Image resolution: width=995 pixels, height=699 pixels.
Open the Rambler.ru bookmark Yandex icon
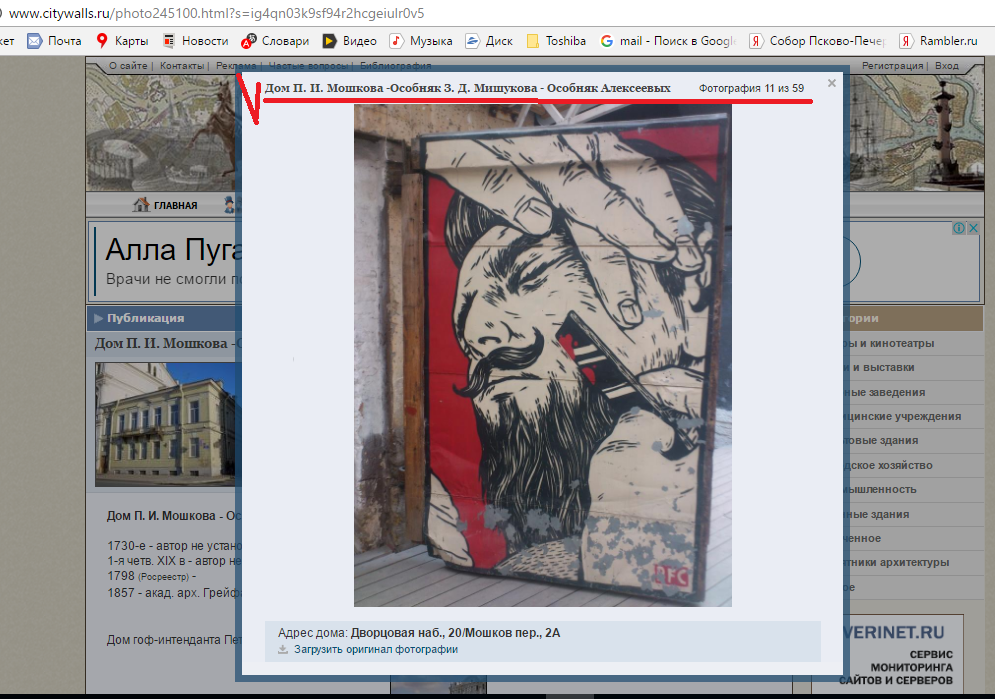click(x=906, y=41)
